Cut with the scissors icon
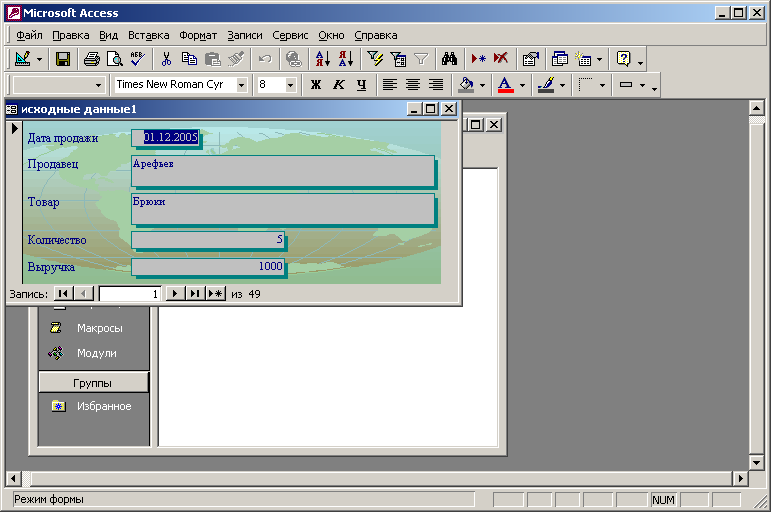This screenshot has height=512, width=771. pyautogui.click(x=166, y=60)
